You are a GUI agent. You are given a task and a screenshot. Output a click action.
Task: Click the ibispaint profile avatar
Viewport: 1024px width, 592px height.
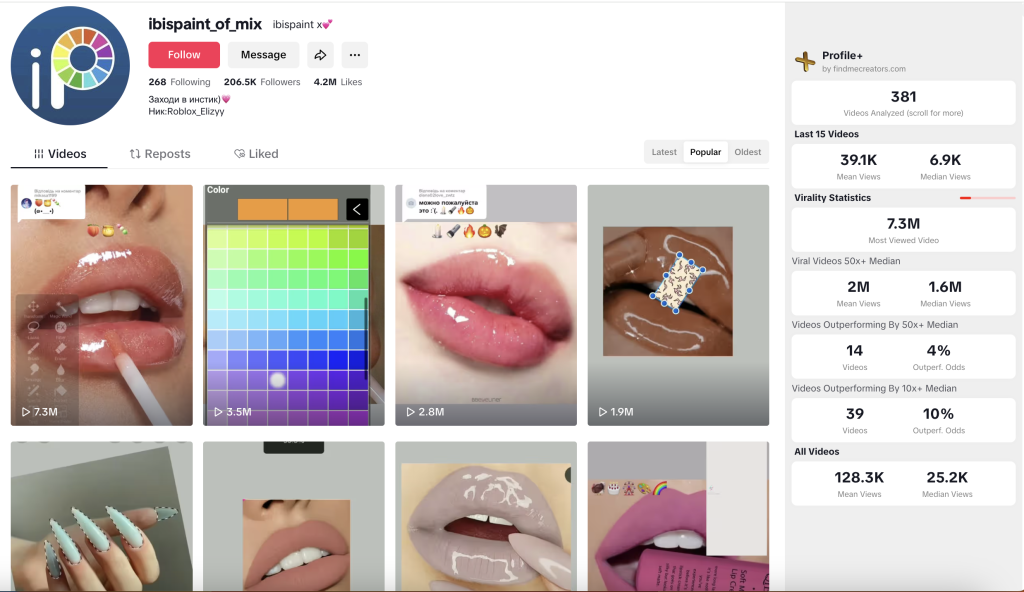[x=70, y=65]
